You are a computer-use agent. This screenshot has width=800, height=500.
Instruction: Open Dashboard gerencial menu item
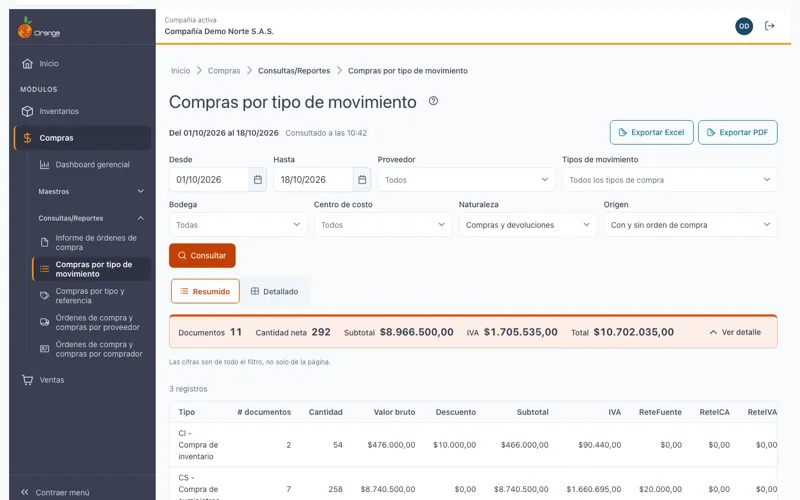(x=91, y=165)
